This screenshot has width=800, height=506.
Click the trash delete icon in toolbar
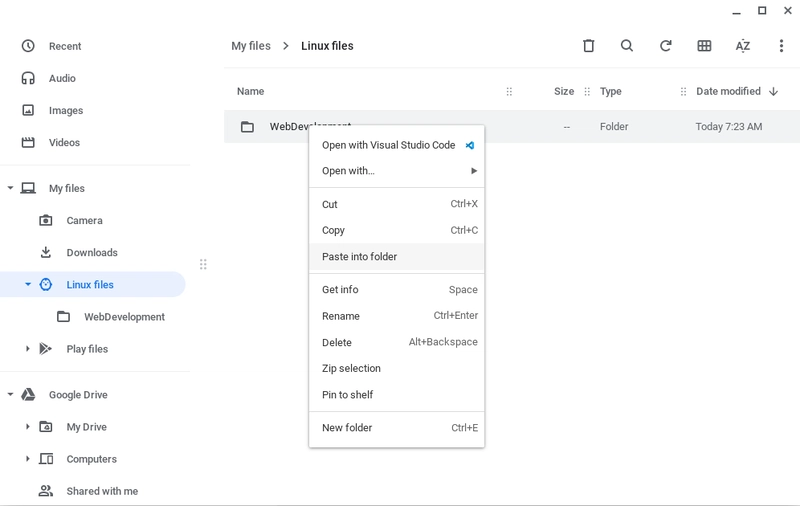tap(588, 46)
